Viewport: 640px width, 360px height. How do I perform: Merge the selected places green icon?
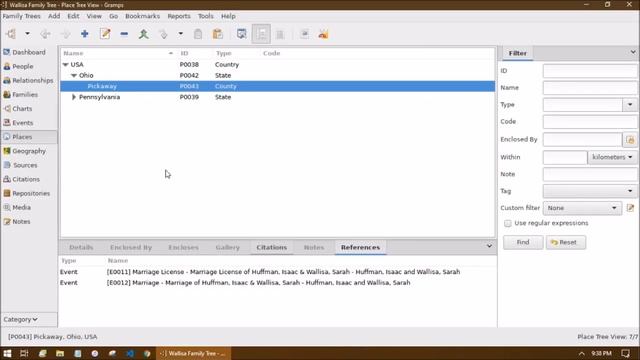(143, 34)
